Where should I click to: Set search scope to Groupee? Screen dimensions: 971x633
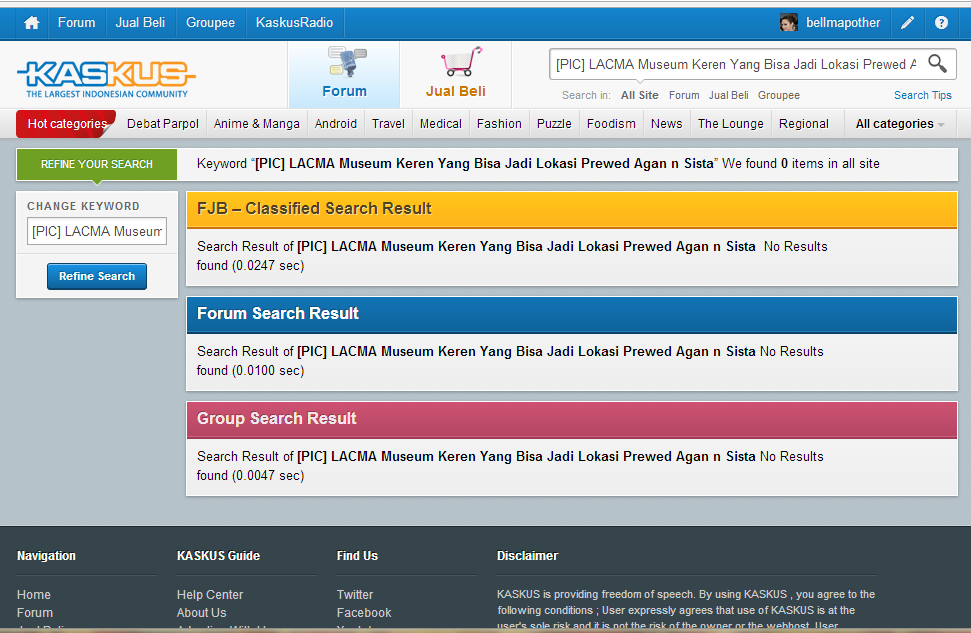pos(778,95)
